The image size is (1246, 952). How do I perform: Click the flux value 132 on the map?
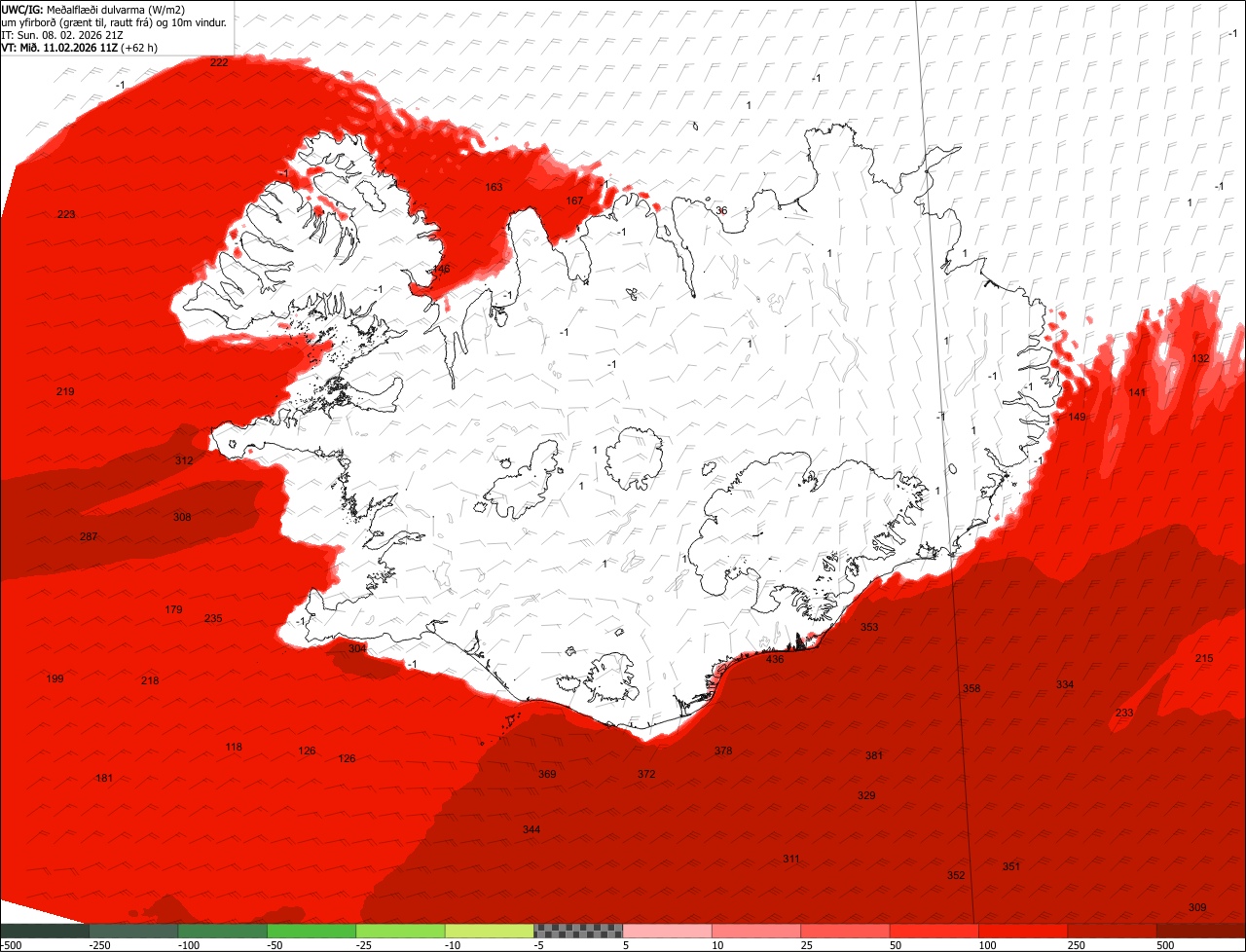pyautogui.click(x=1201, y=358)
